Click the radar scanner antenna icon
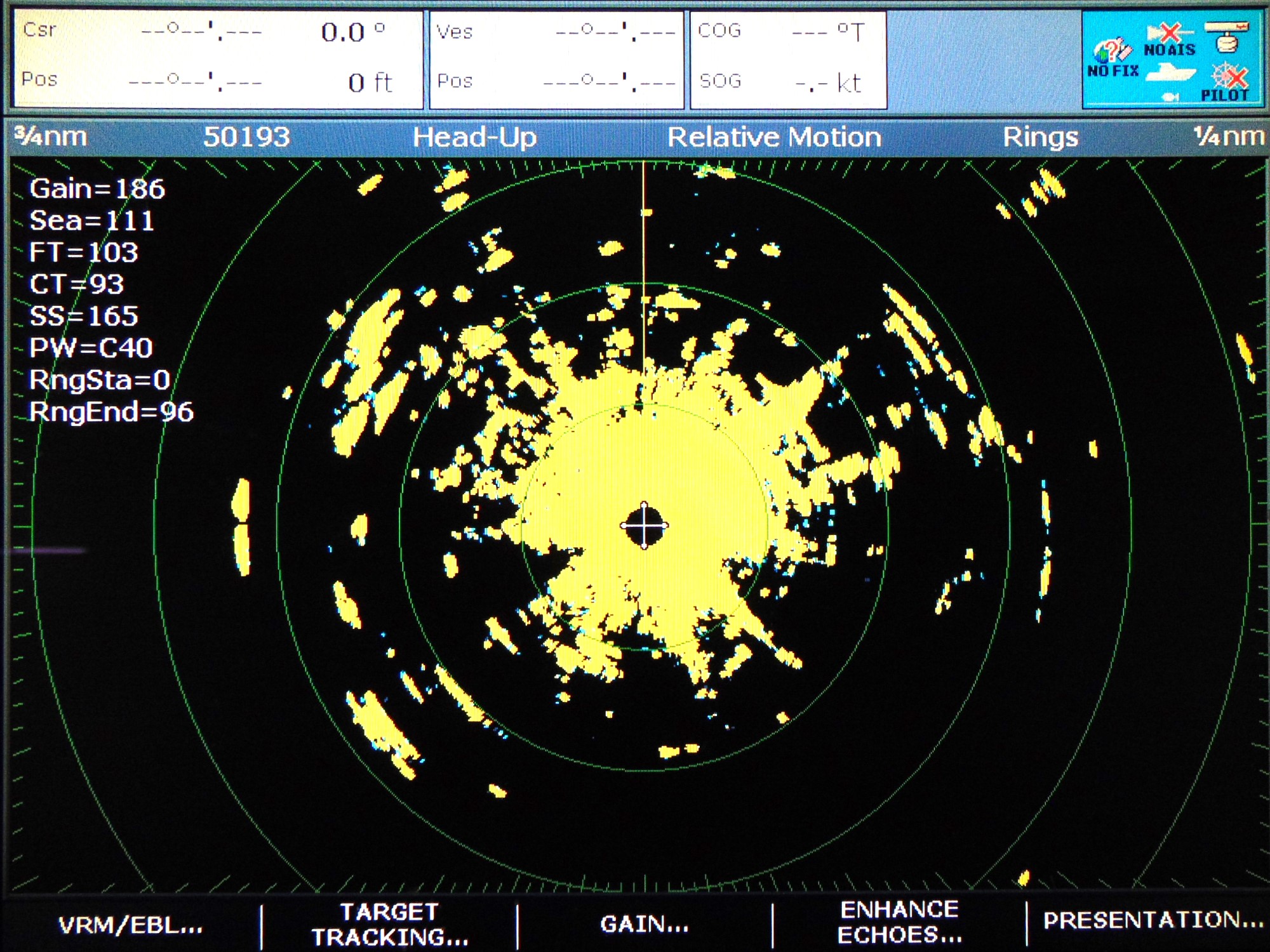 (1227, 37)
